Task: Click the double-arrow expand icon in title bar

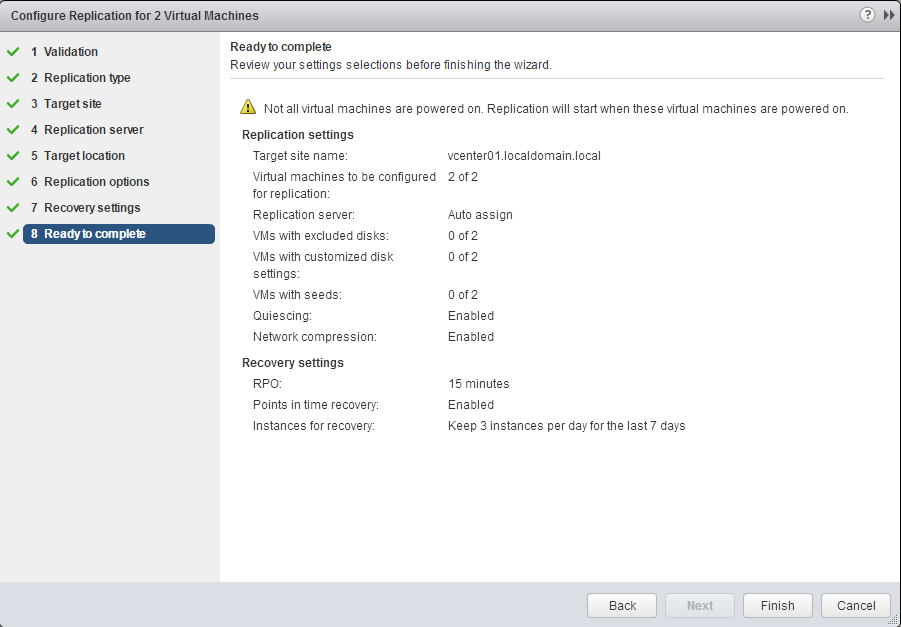Action: pos(888,15)
